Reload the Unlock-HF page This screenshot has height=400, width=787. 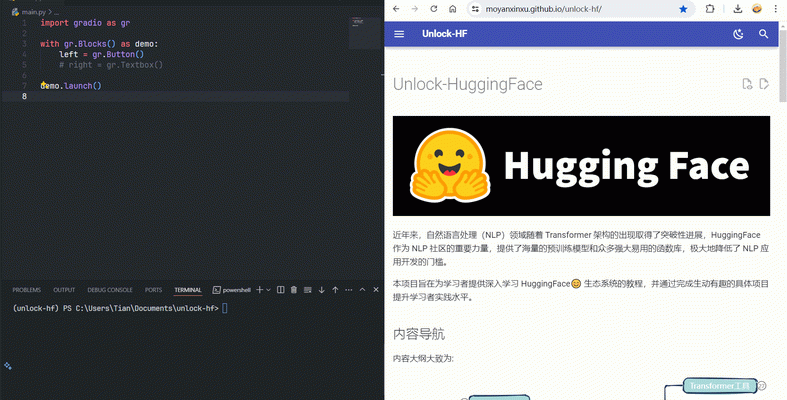click(434, 9)
